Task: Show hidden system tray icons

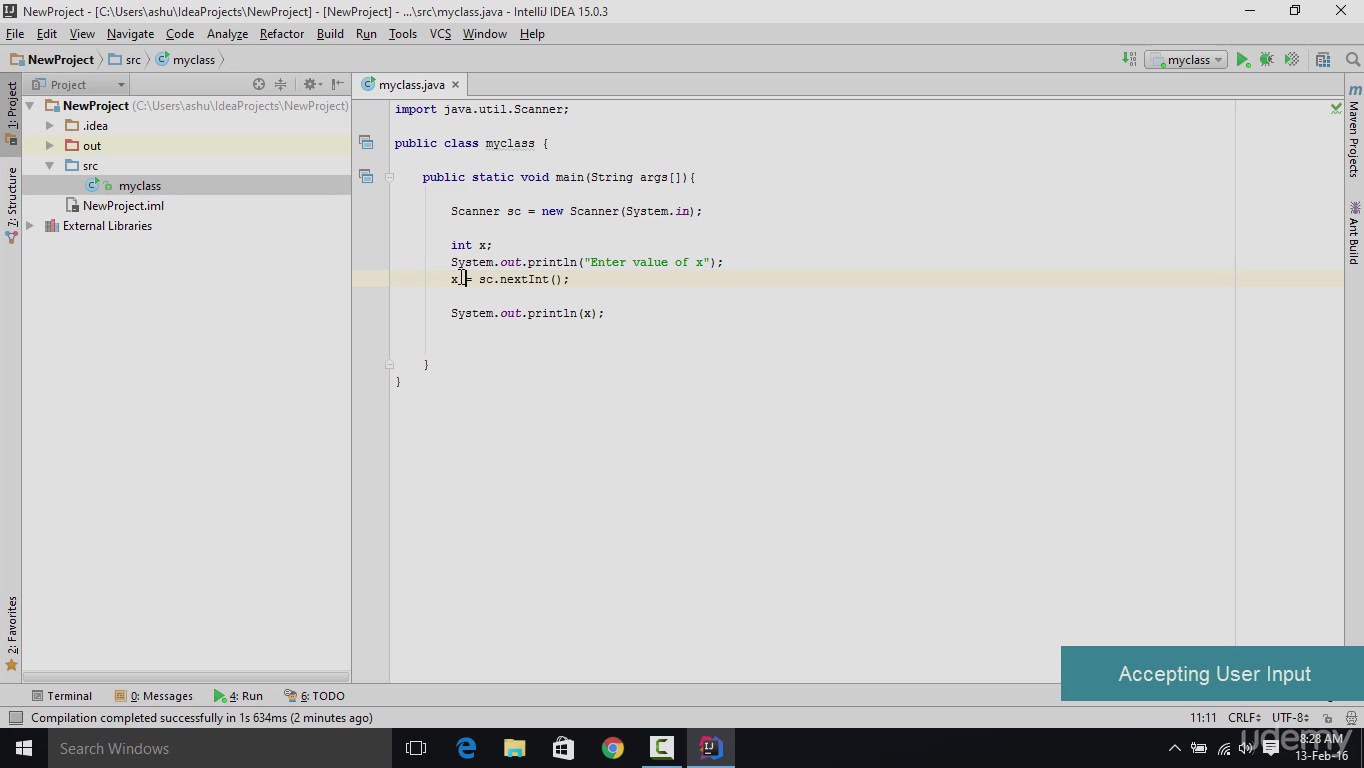Action: [x=1174, y=748]
